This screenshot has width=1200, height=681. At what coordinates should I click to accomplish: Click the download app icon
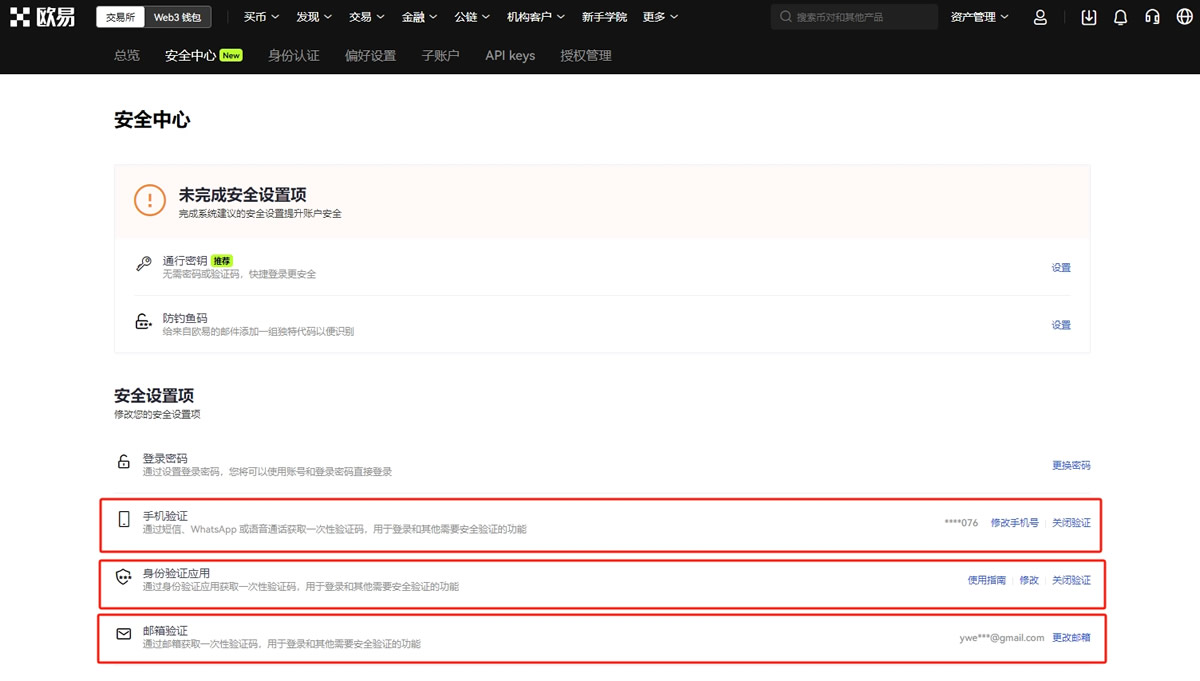pos(1089,16)
